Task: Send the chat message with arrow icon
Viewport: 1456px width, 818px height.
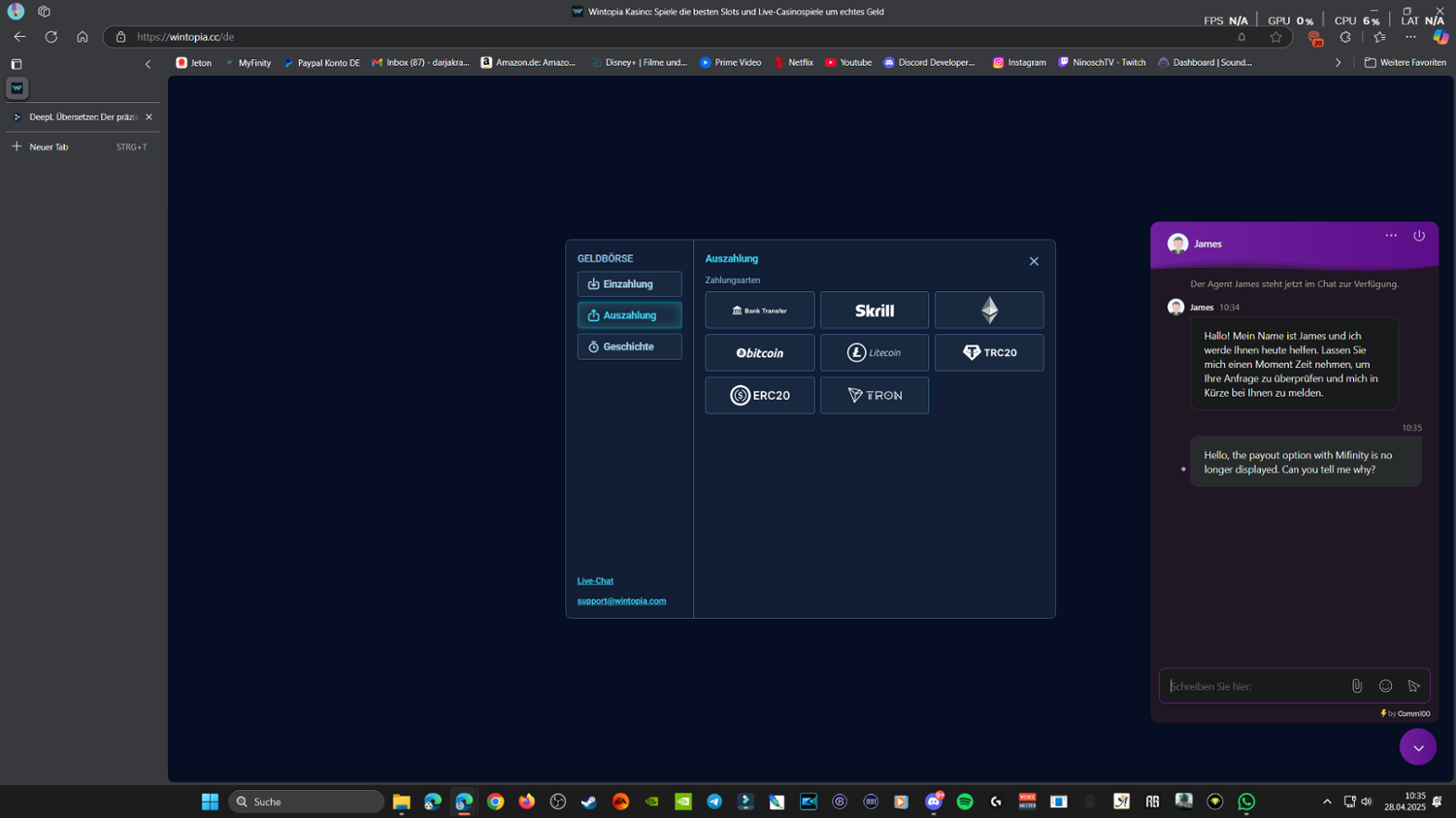Action: pyautogui.click(x=1413, y=686)
